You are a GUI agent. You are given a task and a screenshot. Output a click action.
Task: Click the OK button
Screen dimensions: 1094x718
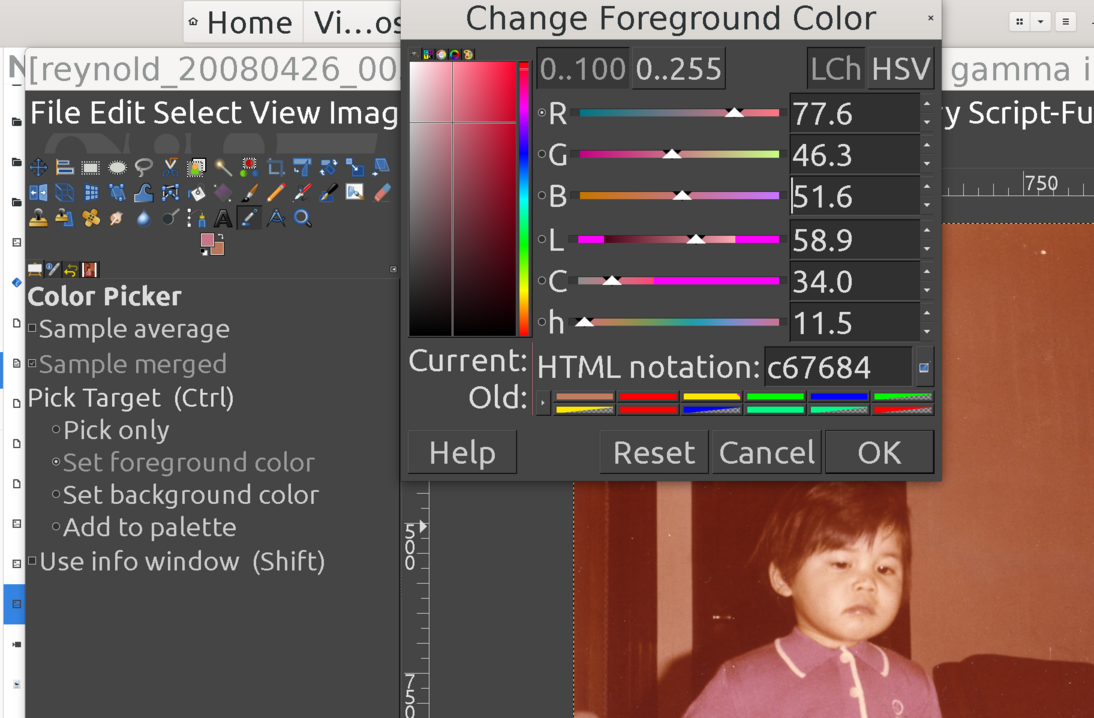tap(879, 452)
